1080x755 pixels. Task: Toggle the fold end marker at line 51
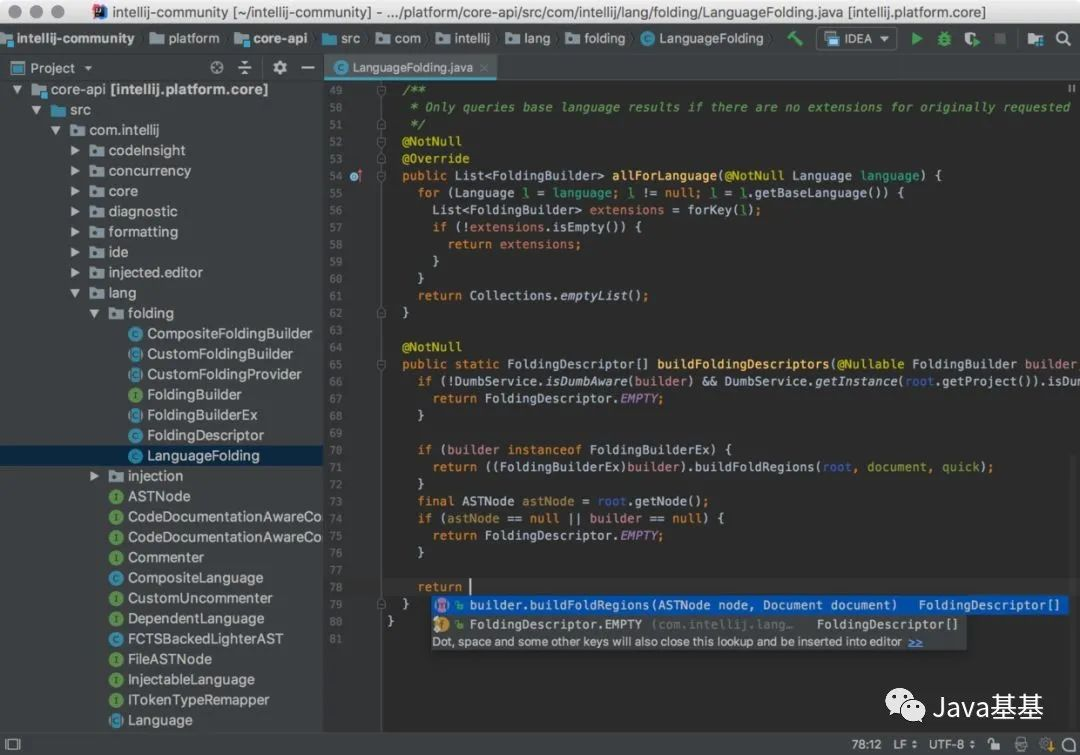click(381, 124)
